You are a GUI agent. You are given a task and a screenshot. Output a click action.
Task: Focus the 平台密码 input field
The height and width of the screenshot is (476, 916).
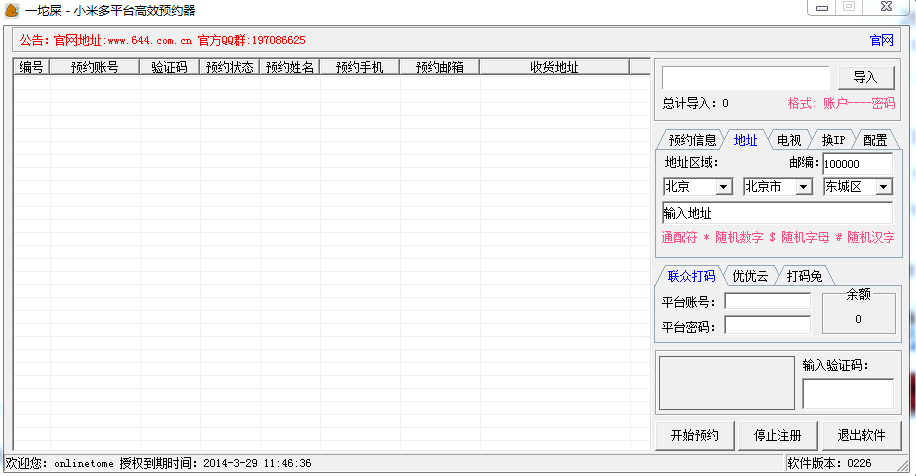[x=768, y=325]
